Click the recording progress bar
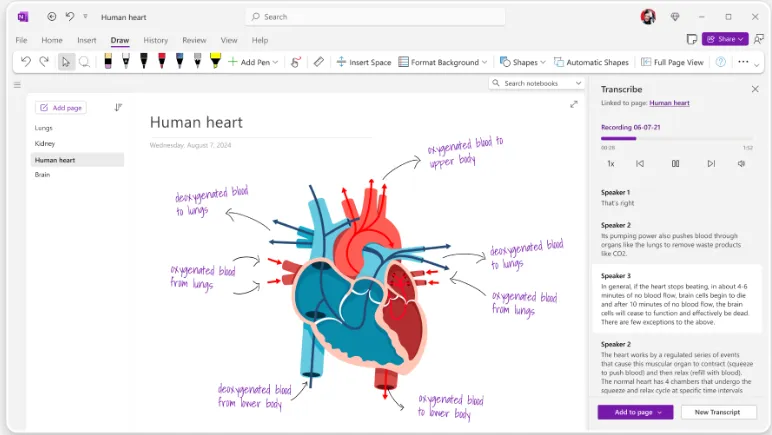The image size is (772, 435). 676,138
